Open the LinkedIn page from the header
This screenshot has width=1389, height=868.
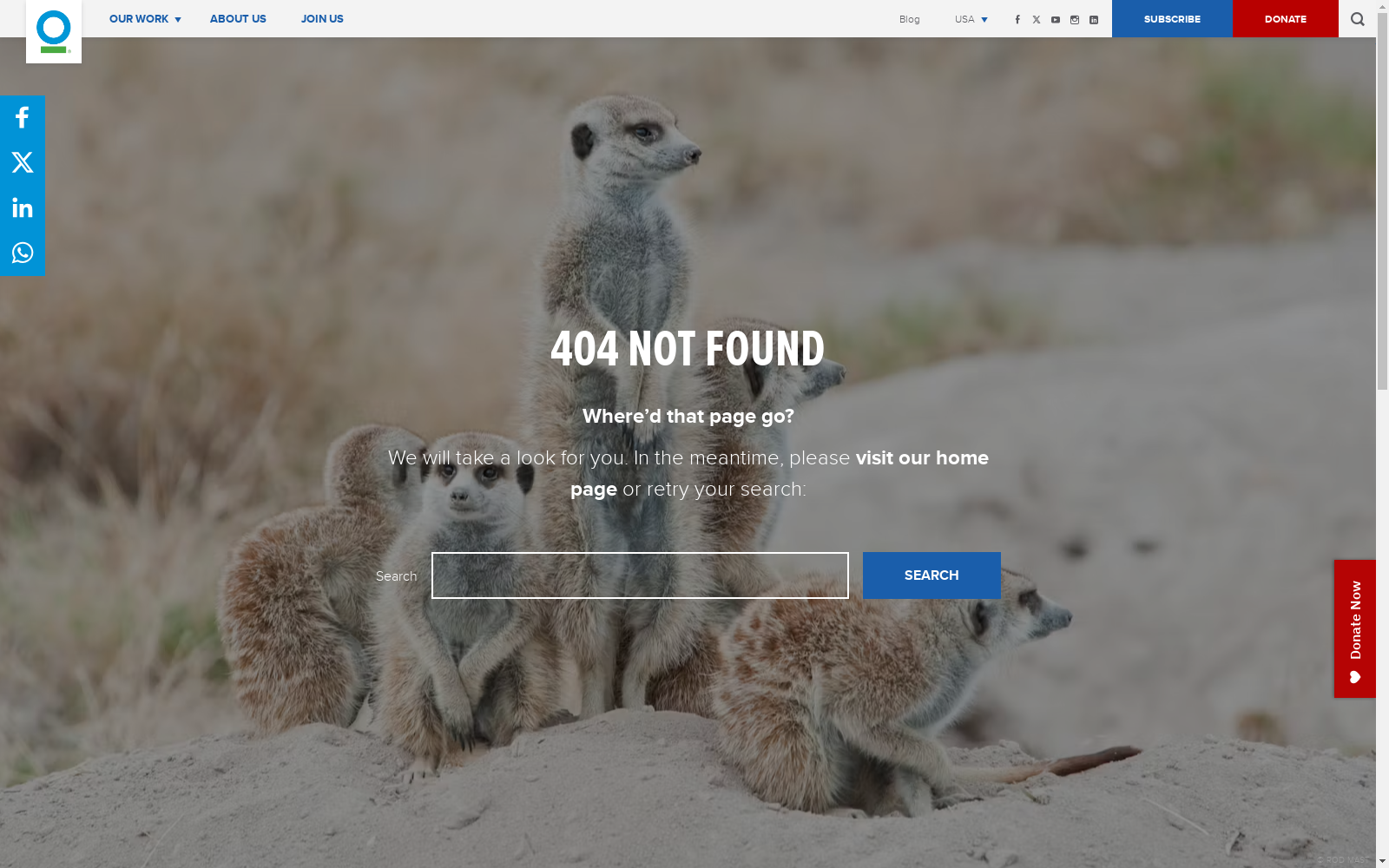click(1094, 19)
